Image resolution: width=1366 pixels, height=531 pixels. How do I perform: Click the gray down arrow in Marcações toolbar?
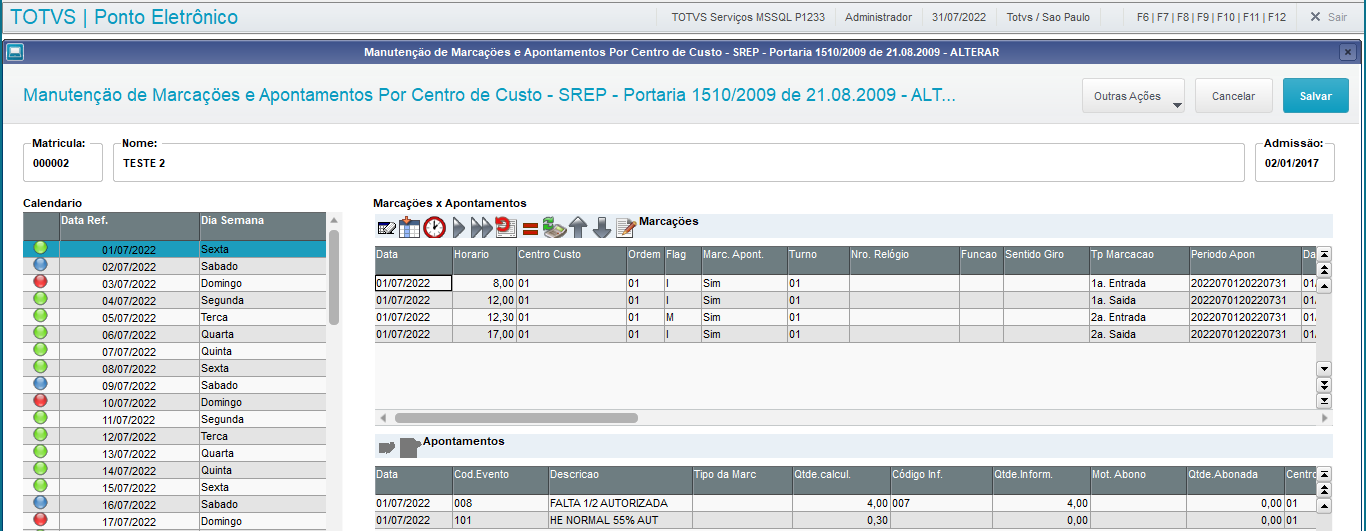coord(601,228)
